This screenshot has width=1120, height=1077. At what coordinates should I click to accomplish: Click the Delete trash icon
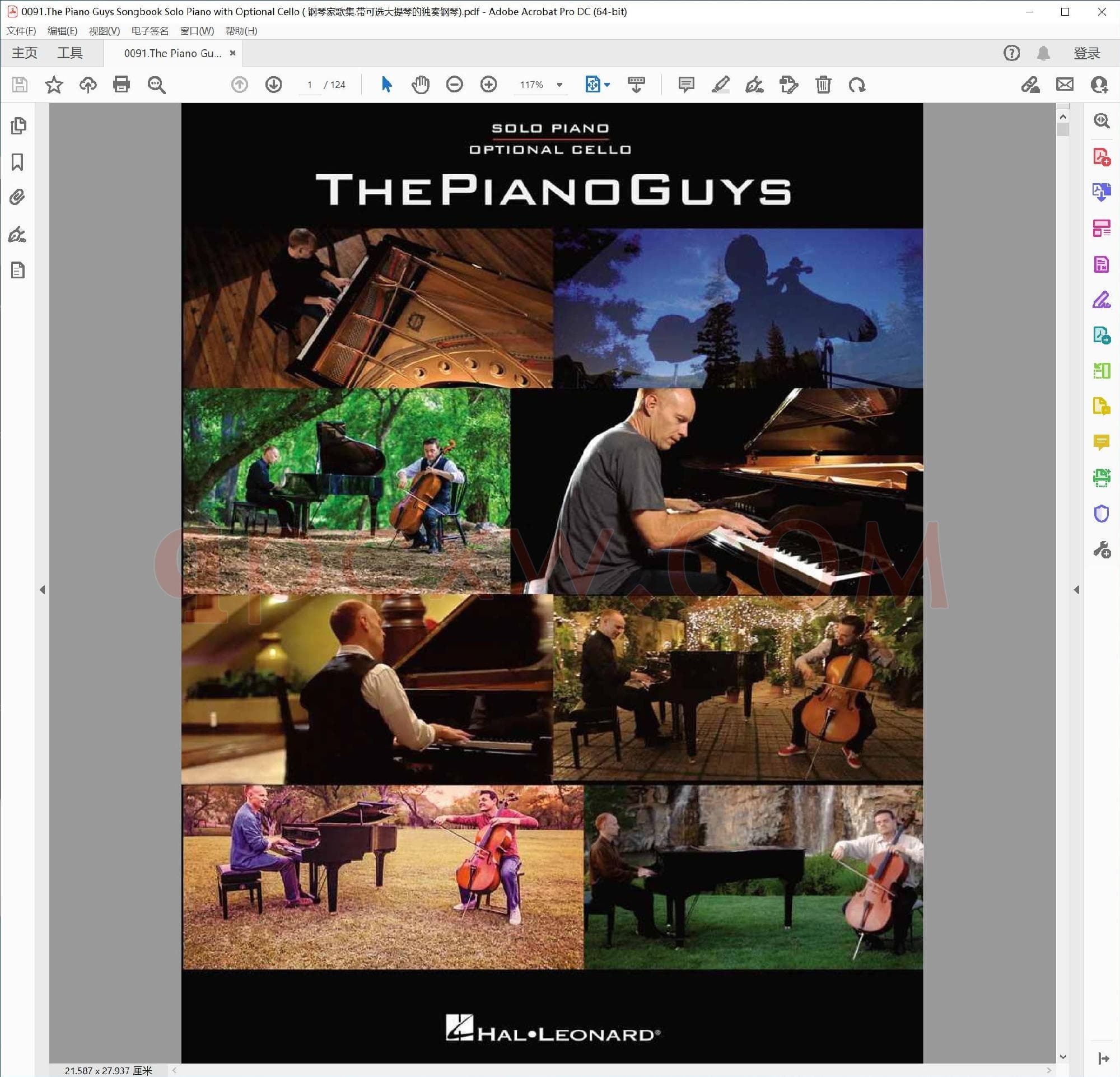pyautogui.click(x=823, y=85)
